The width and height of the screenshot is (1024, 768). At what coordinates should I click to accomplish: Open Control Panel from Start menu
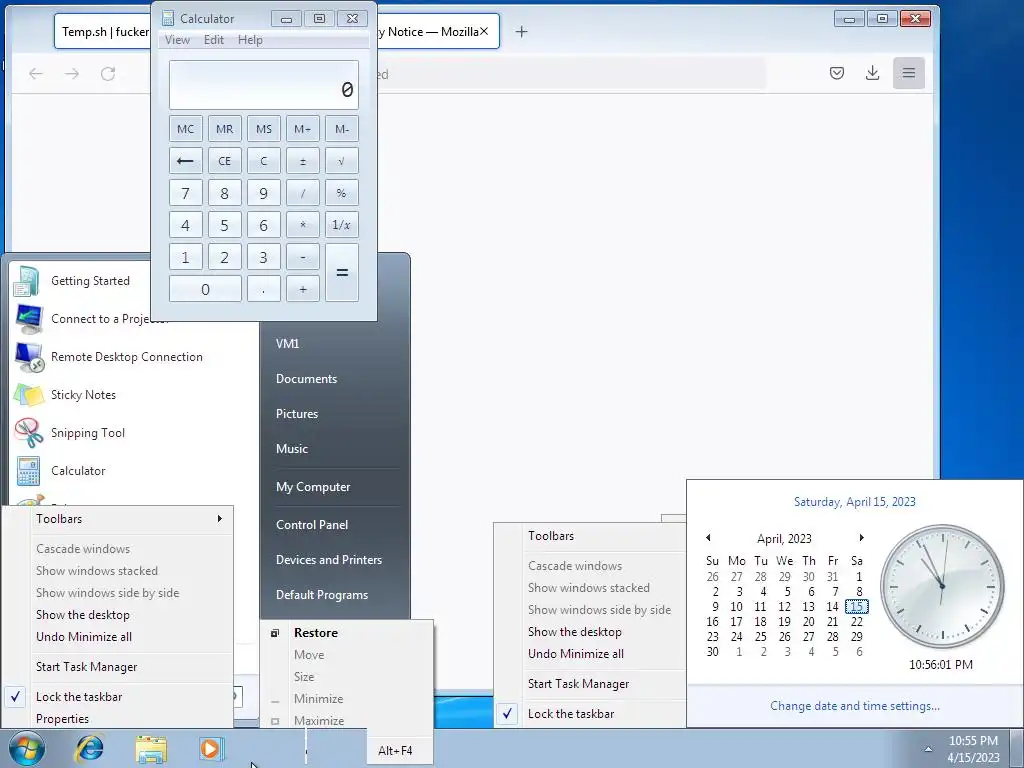(x=312, y=524)
